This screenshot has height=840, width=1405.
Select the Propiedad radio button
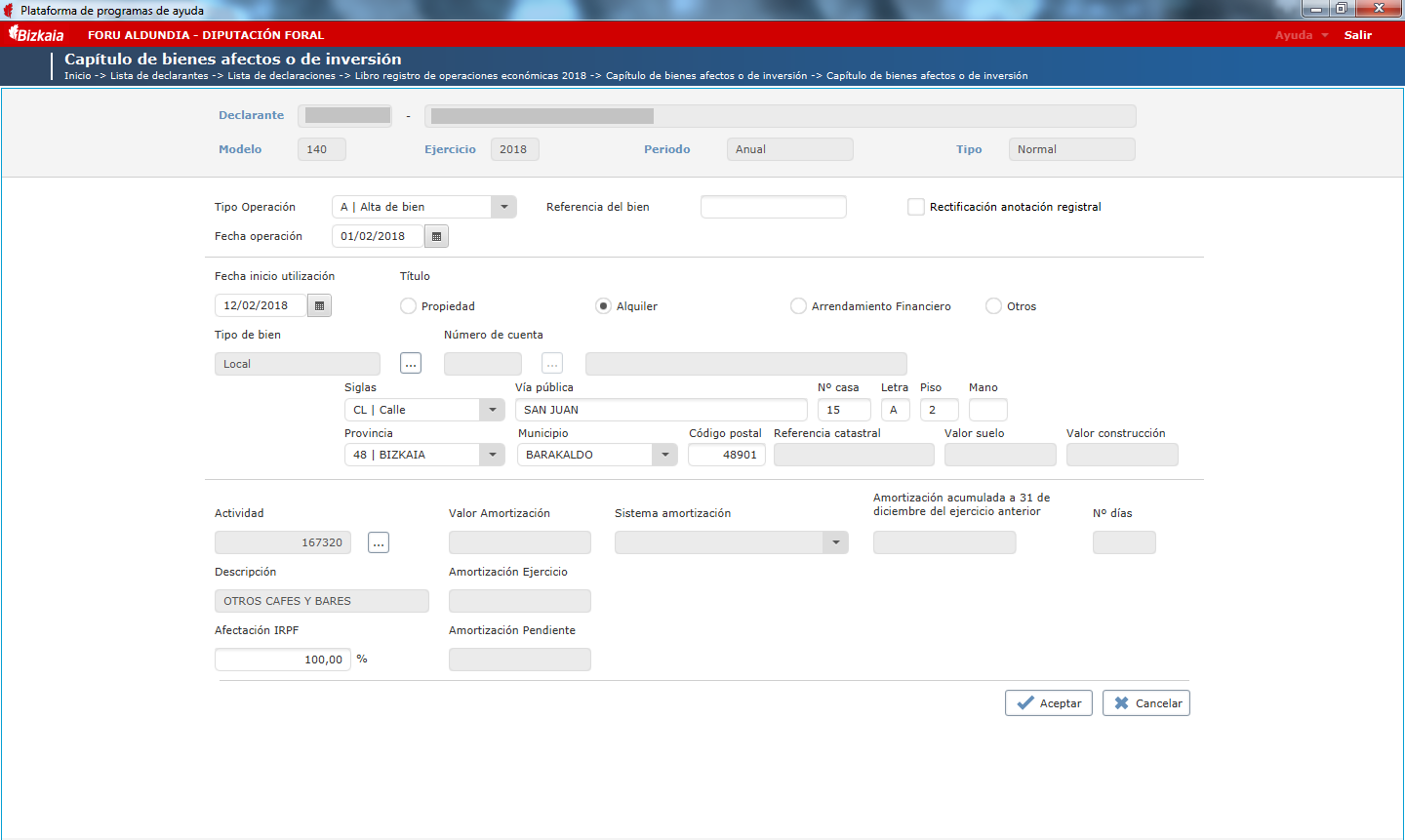(408, 306)
